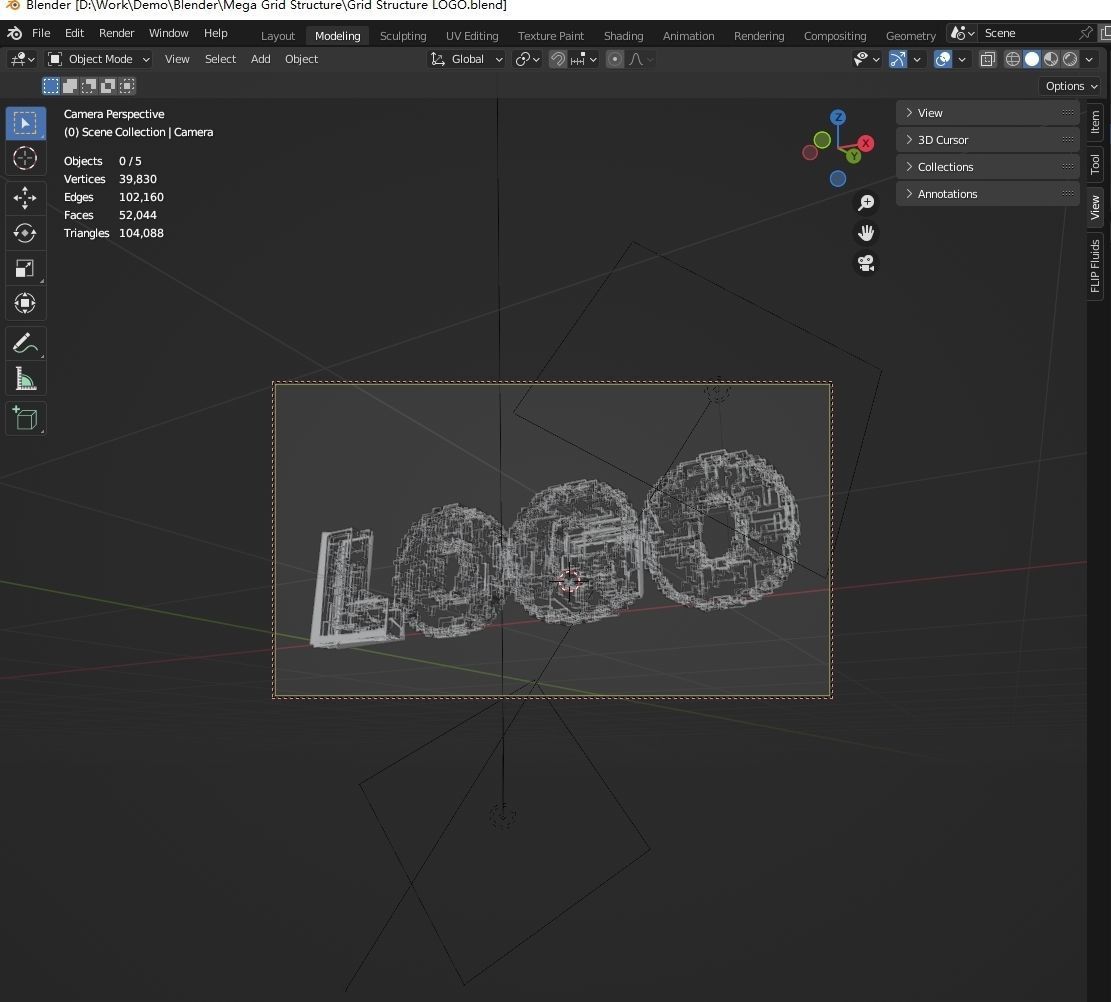Open the viewport Select menu
1111x1002 pixels.
(220, 60)
